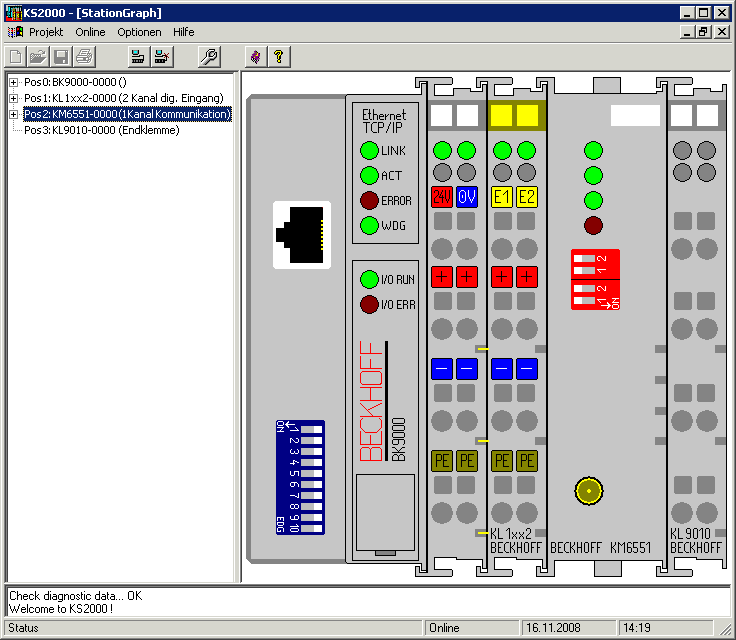Click the Ethernet TCP/IP label on the coupler
This screenshot has height=640, width=736.
384,121
